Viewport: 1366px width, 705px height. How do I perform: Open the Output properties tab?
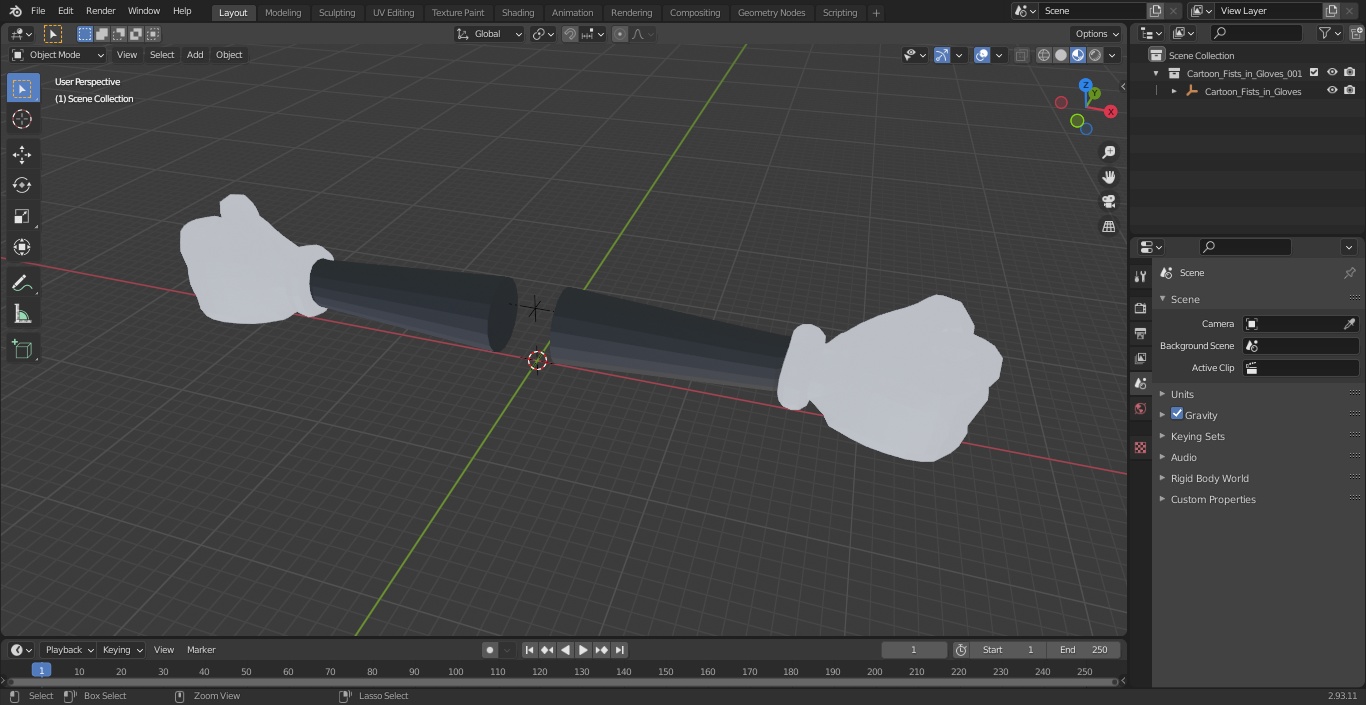(1140, 333)
